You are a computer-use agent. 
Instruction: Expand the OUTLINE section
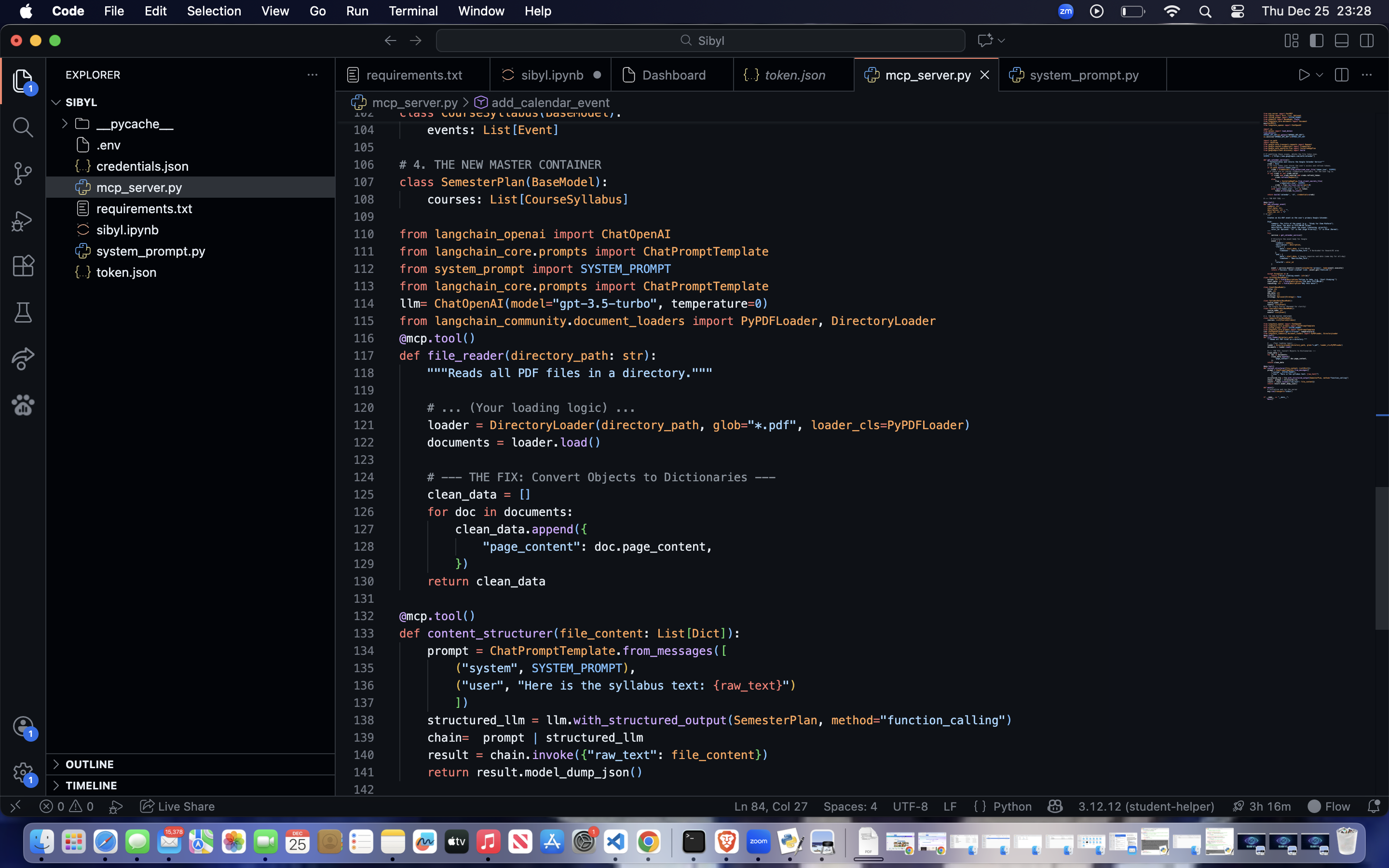pos(190,764)
